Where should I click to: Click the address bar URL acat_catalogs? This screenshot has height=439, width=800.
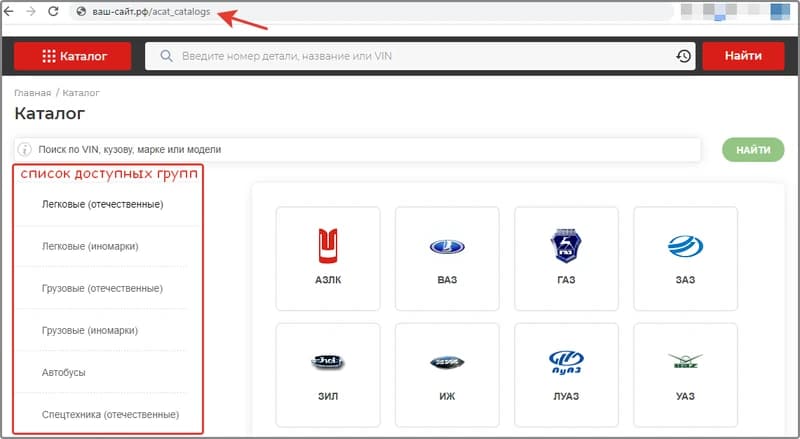click(x=151, y=12)
